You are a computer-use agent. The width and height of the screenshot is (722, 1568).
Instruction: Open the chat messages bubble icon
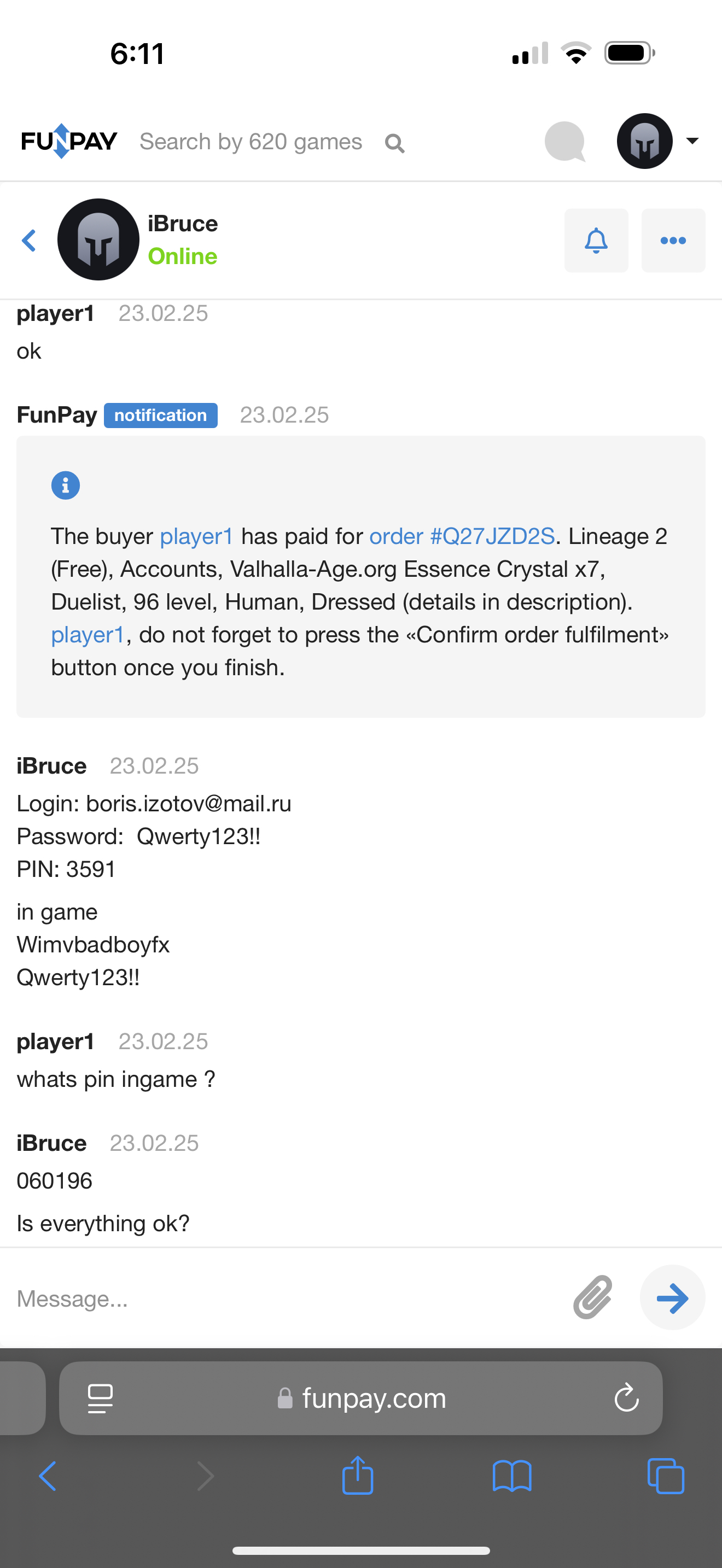565,142
